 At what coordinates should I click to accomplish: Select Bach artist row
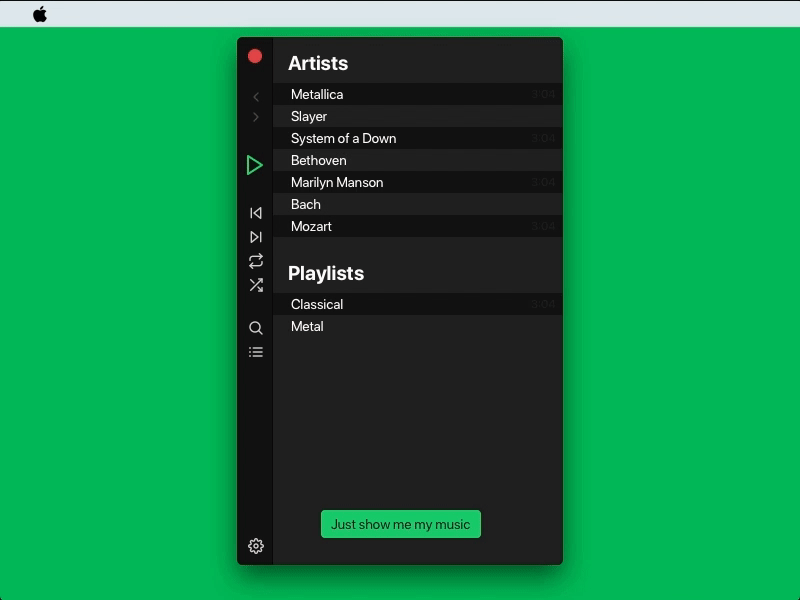click(418, 204)
